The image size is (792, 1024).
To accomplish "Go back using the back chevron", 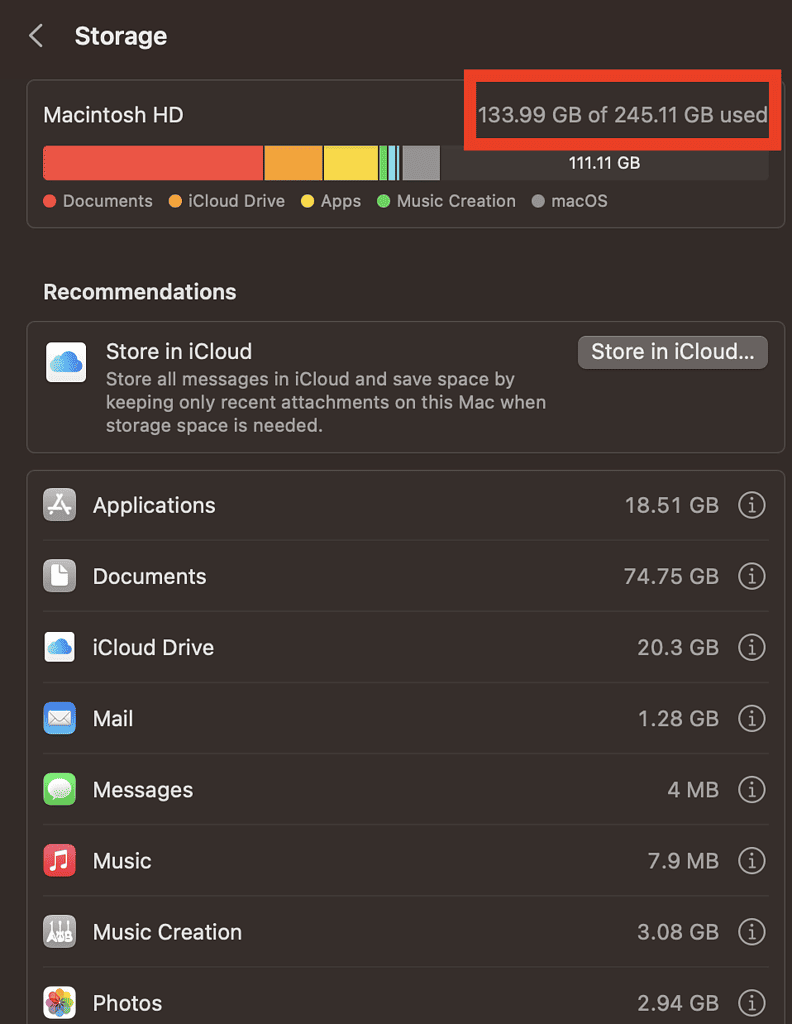I will point(36,37).
